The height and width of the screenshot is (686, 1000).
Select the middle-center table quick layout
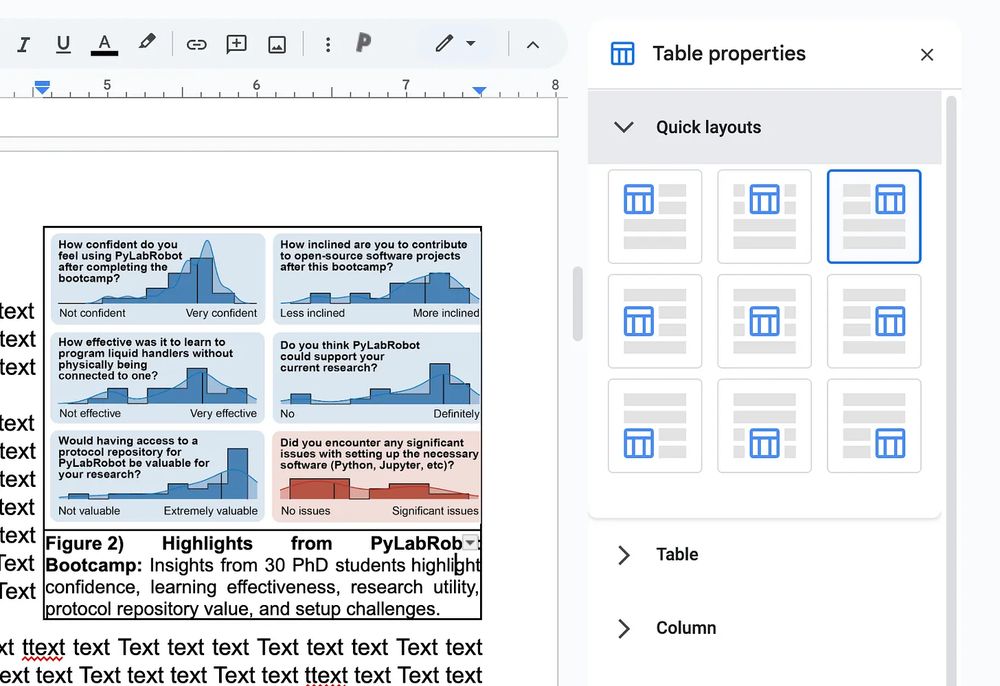(765, 321)
